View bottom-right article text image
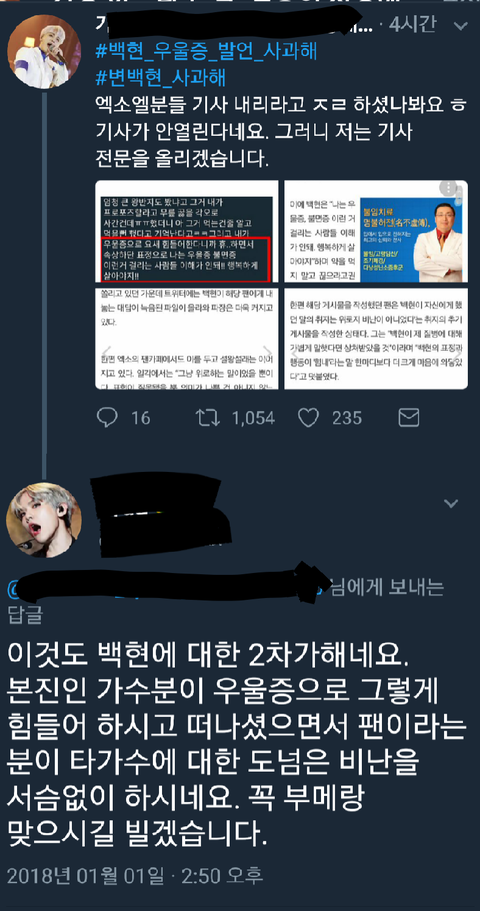Image resolution: width=480 pixels, height=911 pixels. pos(376,338)
